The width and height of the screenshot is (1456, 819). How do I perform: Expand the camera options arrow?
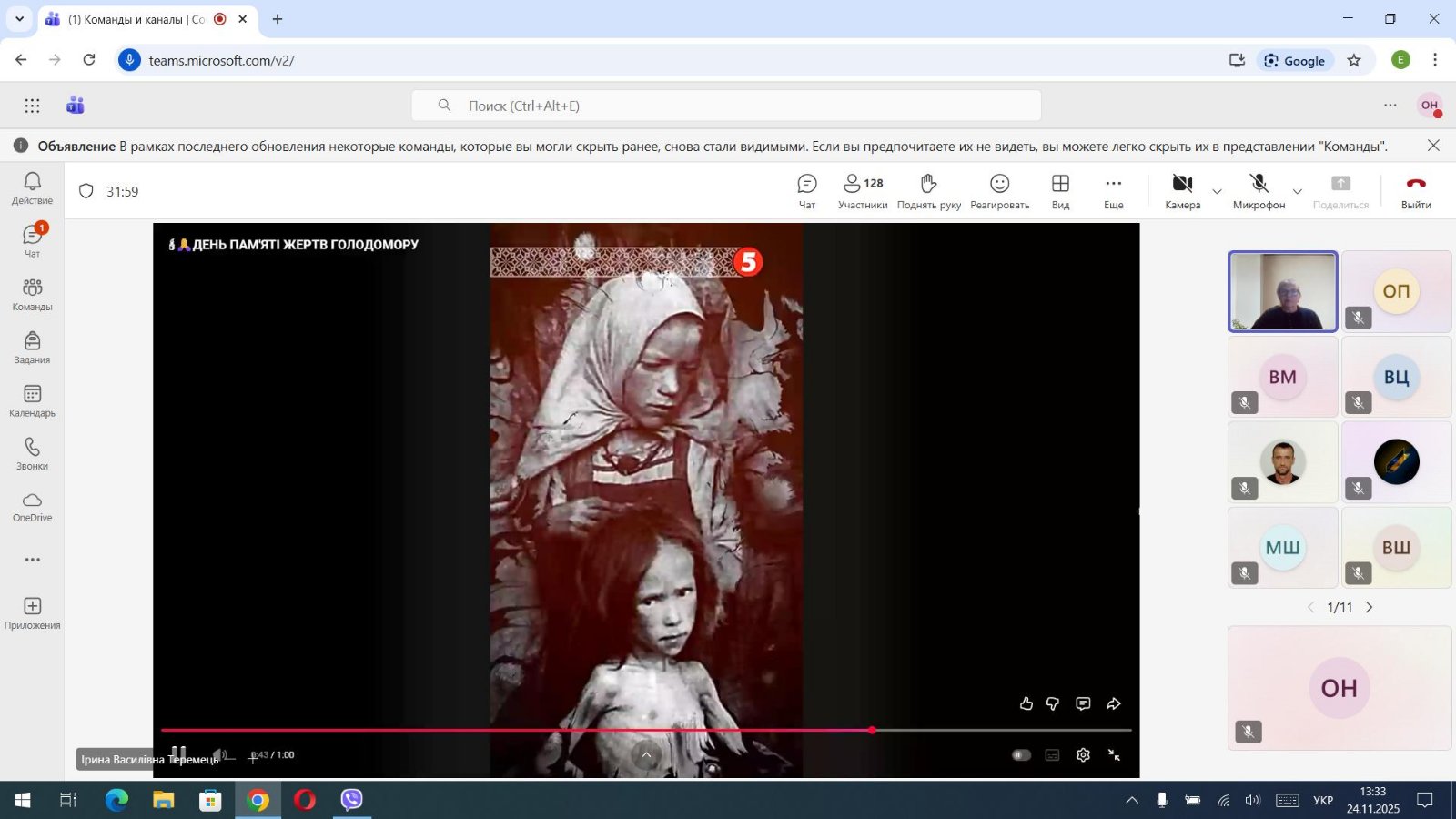click(1217, 192)
